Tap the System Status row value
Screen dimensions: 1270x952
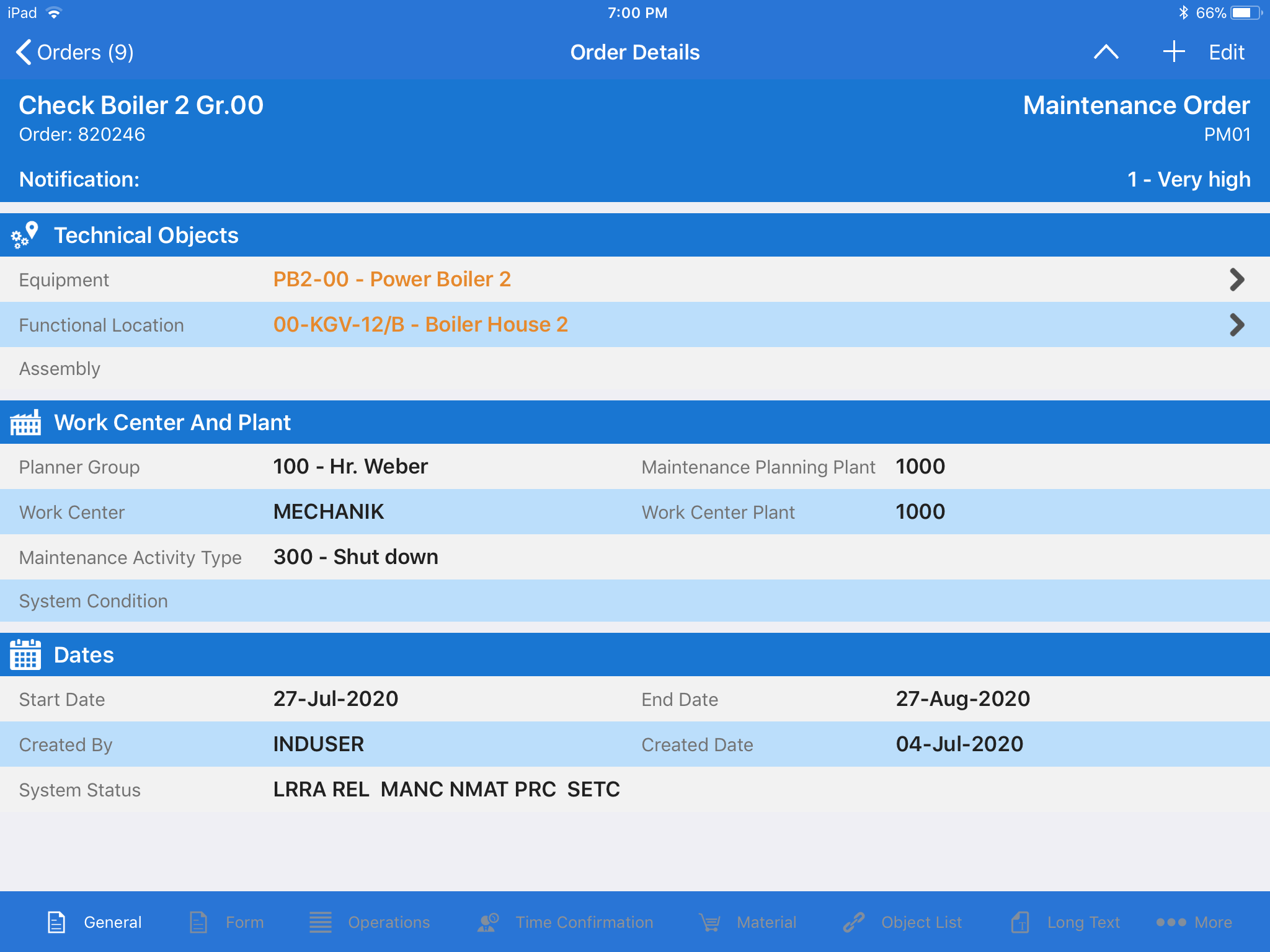pos(446,790)
